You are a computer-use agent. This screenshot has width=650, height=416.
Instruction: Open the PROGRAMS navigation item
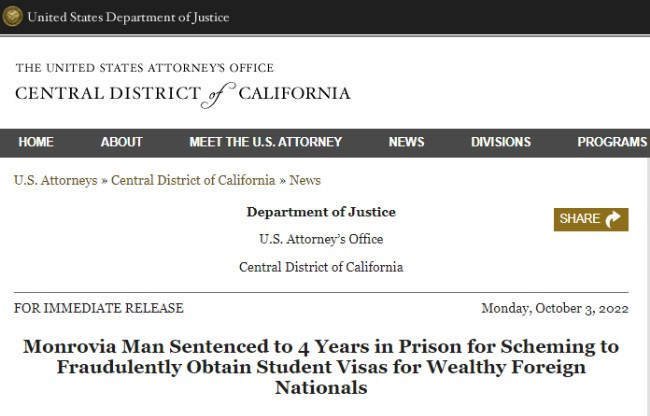pyautogui.click(x=612, y=142)
